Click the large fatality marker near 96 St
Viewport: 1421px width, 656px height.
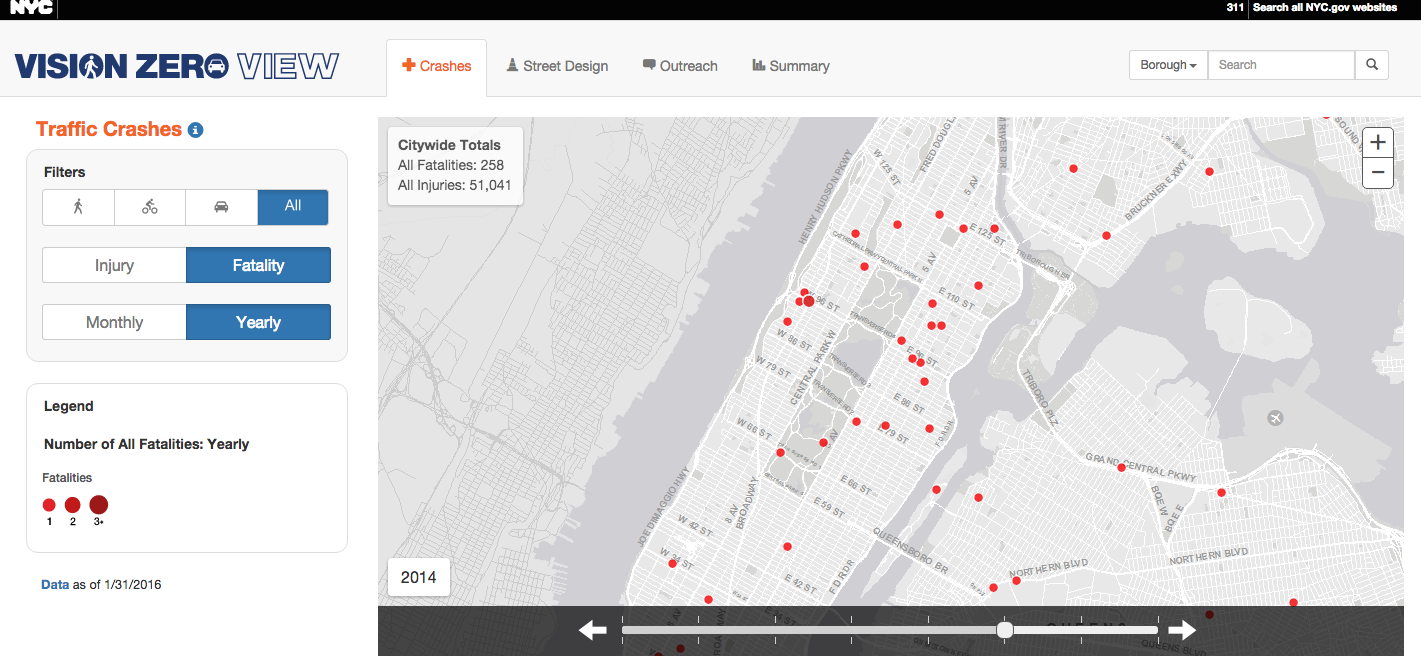(808, 301)
